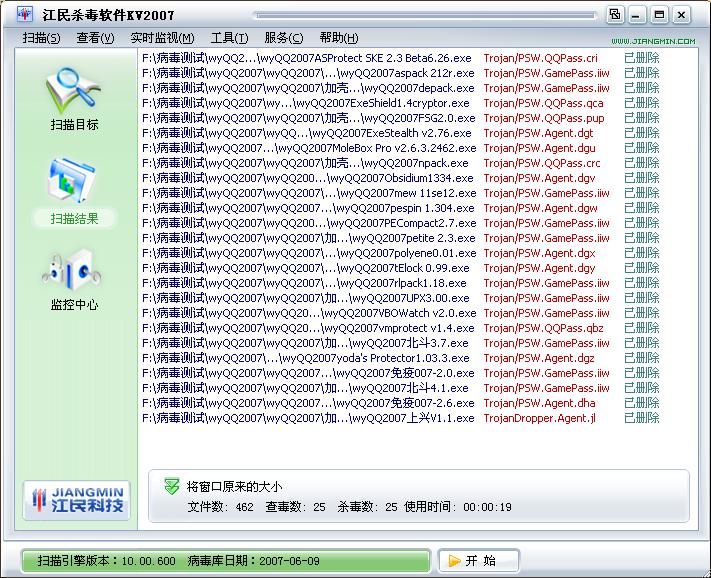
Task: Click the JIANGMIN 江民科技 logo
Action: [76, 500]
